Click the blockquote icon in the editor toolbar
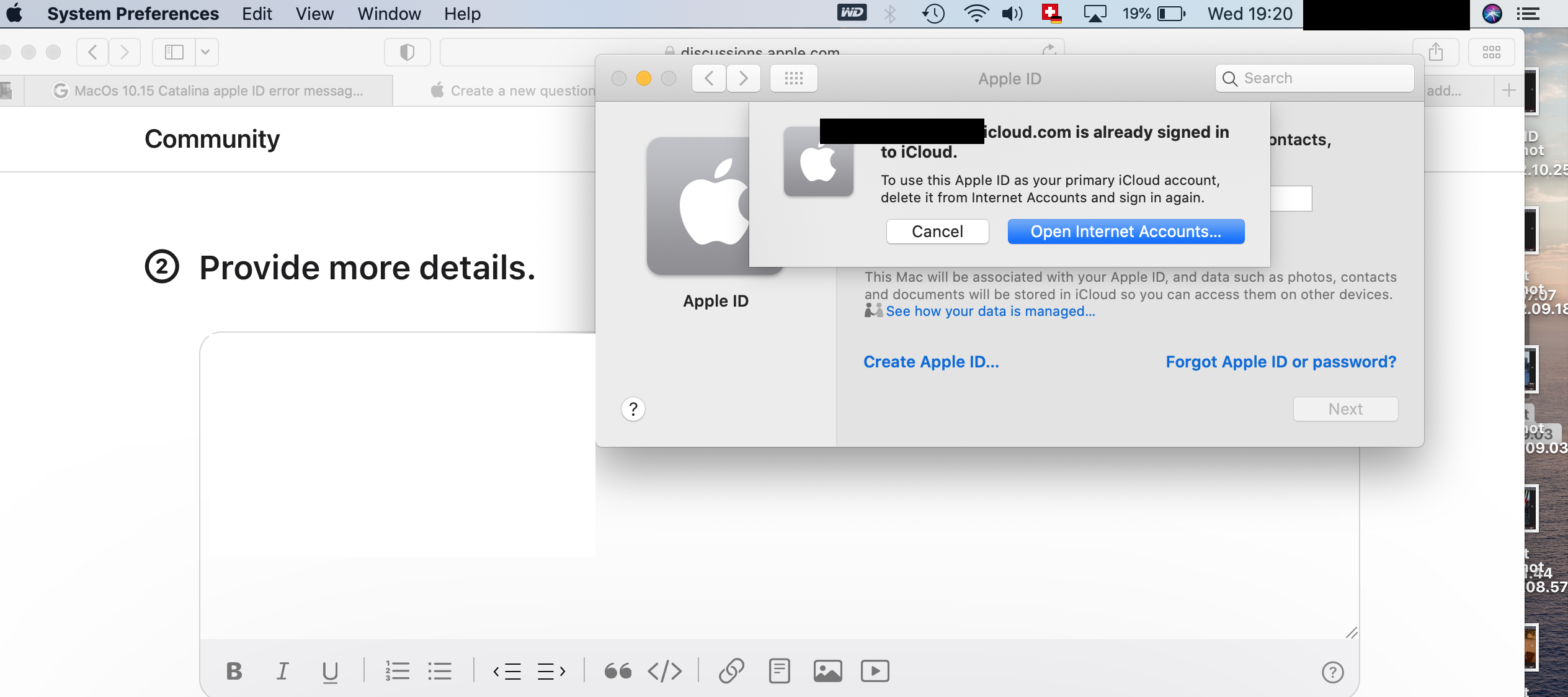This screenshot has width=1568, height=697. point(617,671)
